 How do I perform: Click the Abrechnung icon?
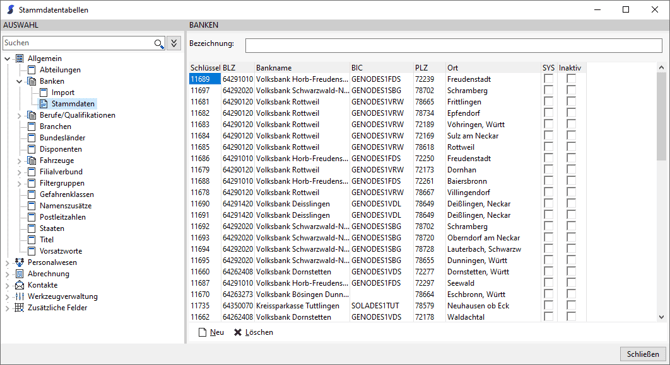tap(19, 274)
